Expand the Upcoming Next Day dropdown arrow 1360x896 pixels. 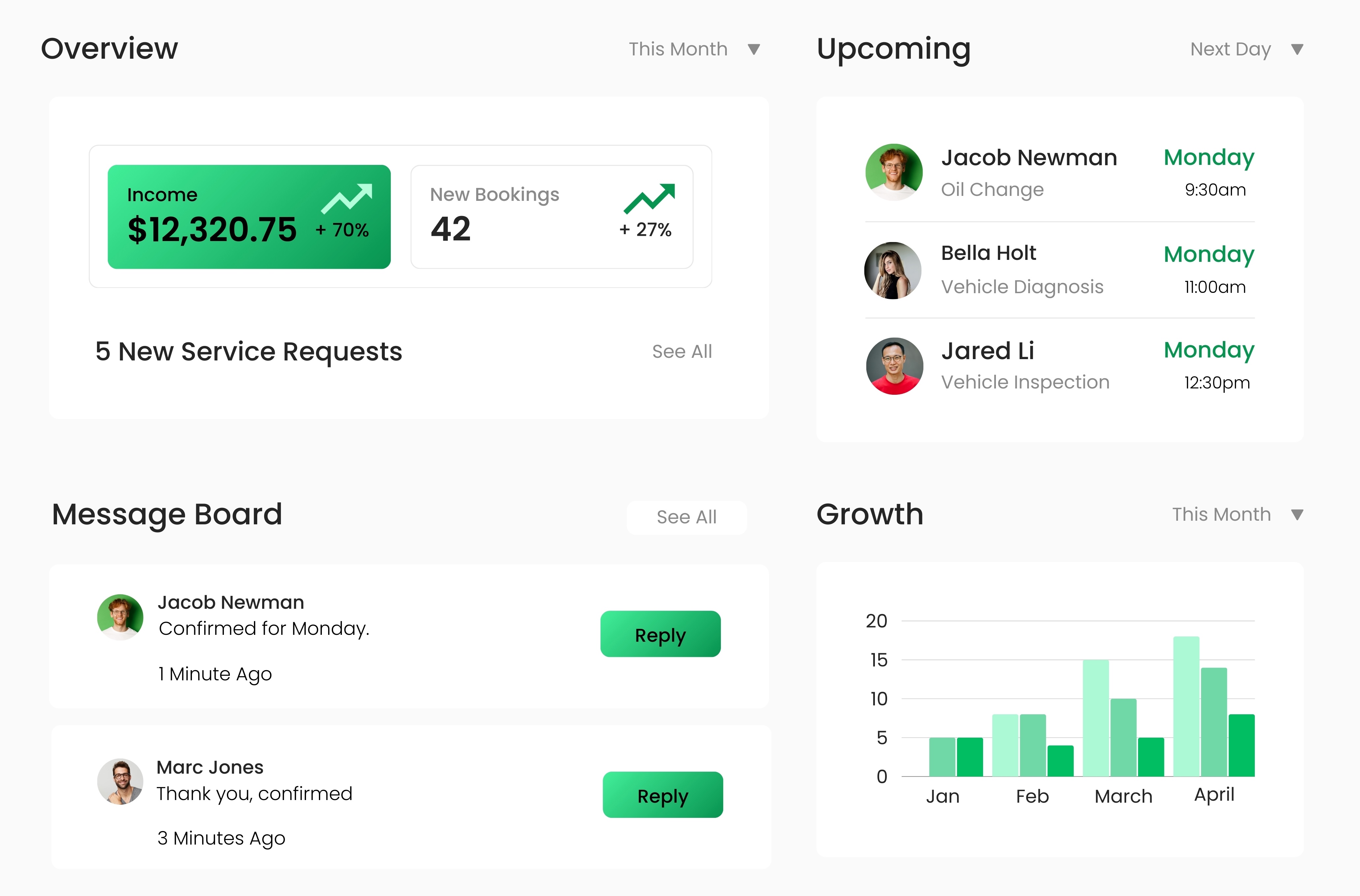(x=1298, y=50)
